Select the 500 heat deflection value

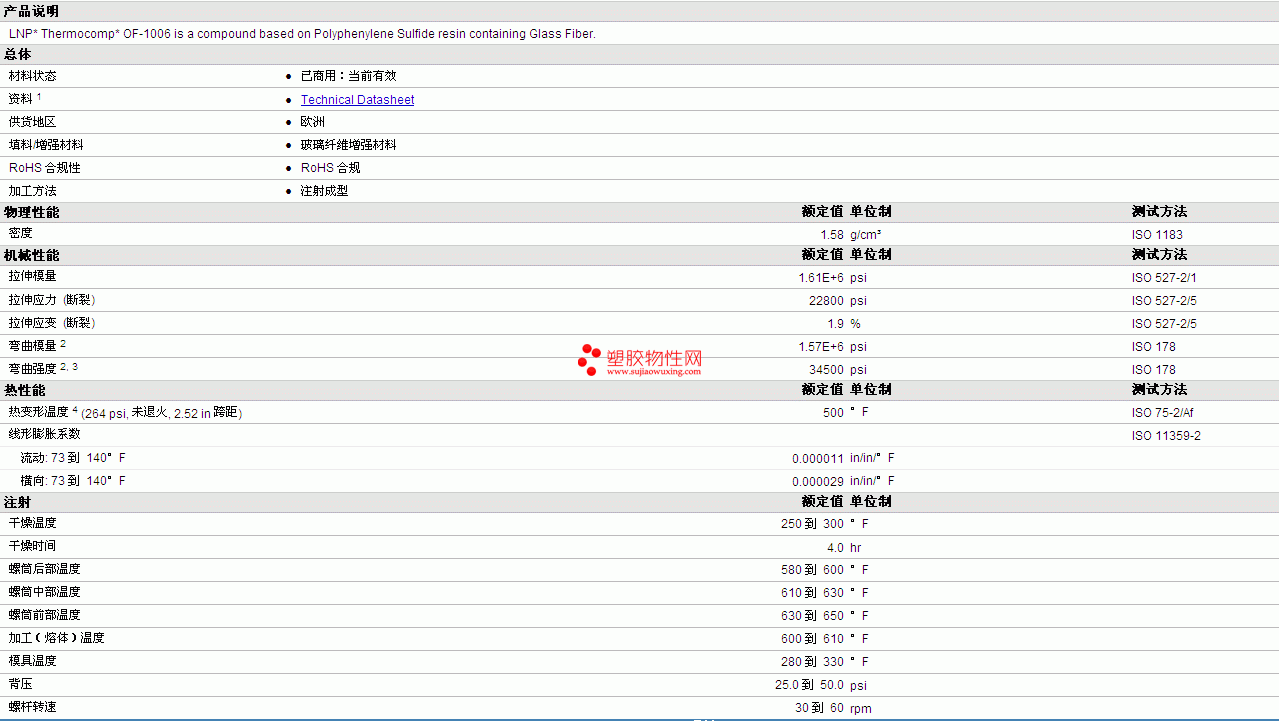(x=834, y=413)
